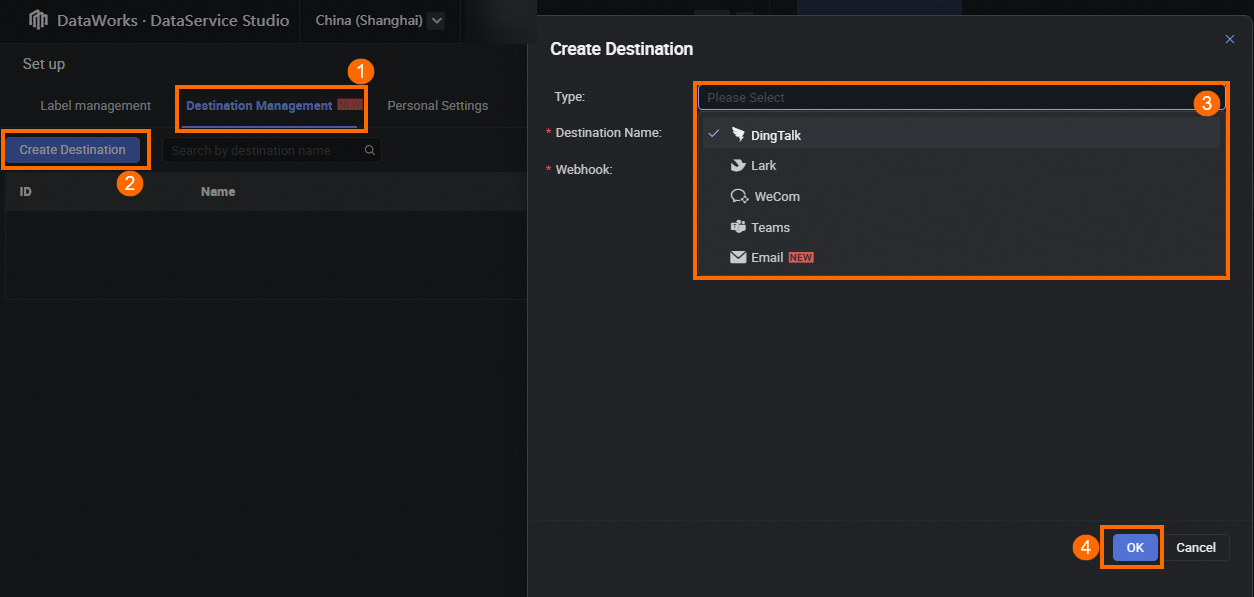
Task: Click the Set up heading
Action: point(44,64)
